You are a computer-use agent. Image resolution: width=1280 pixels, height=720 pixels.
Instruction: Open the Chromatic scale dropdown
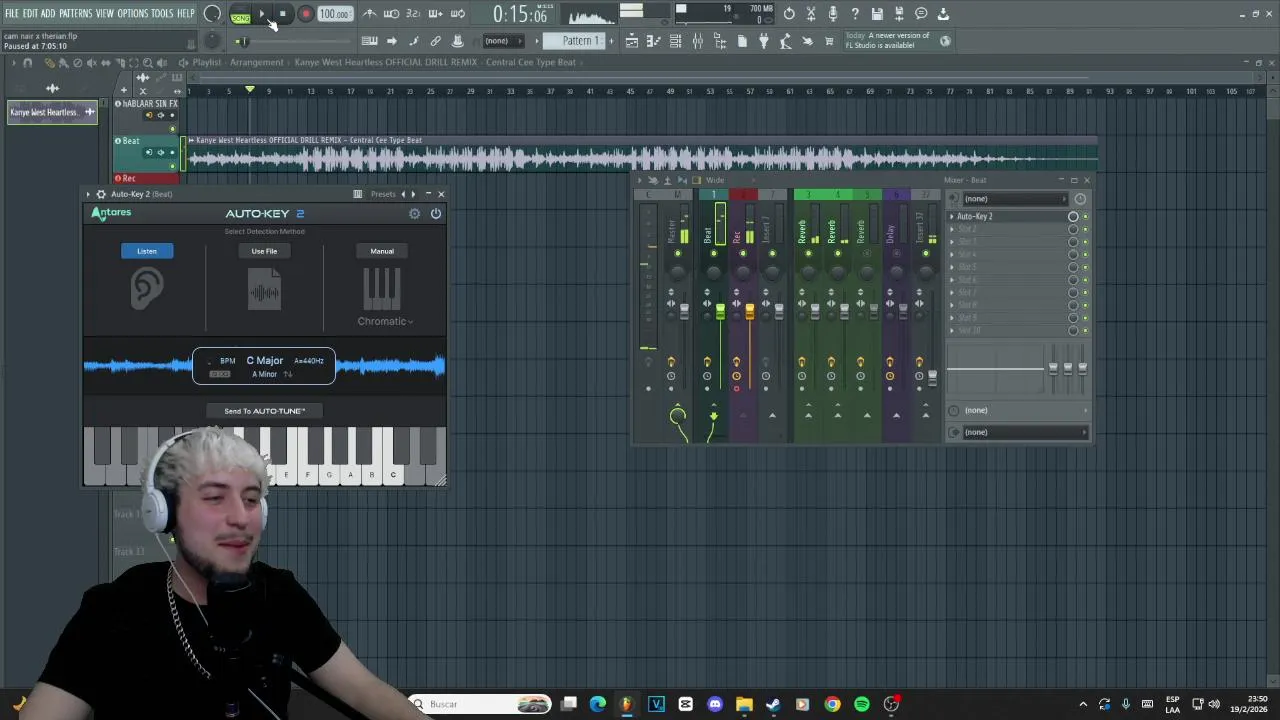385,321
